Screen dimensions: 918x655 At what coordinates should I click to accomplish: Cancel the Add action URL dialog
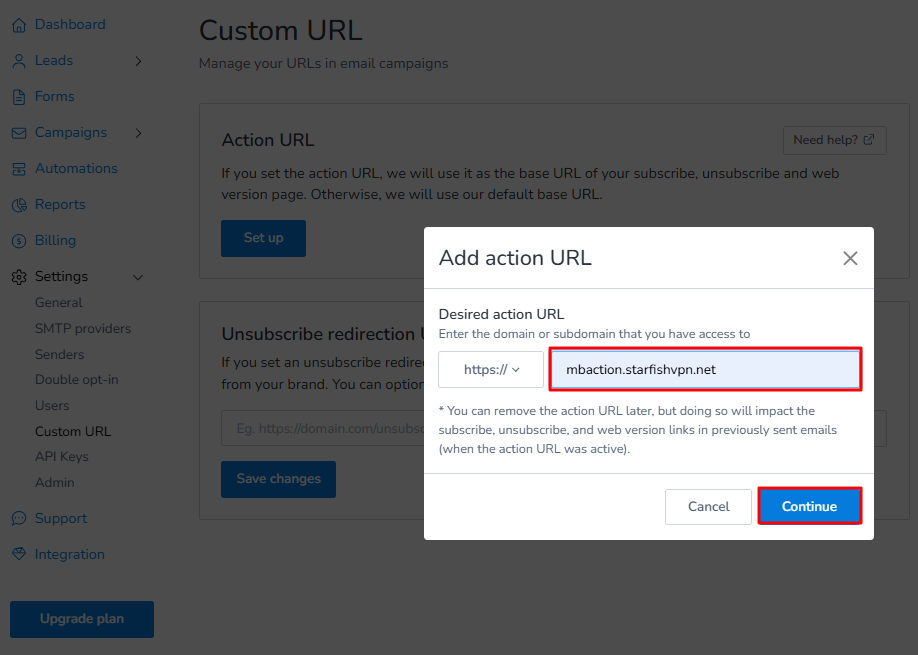pyautogui.click(x=708, y=507)
